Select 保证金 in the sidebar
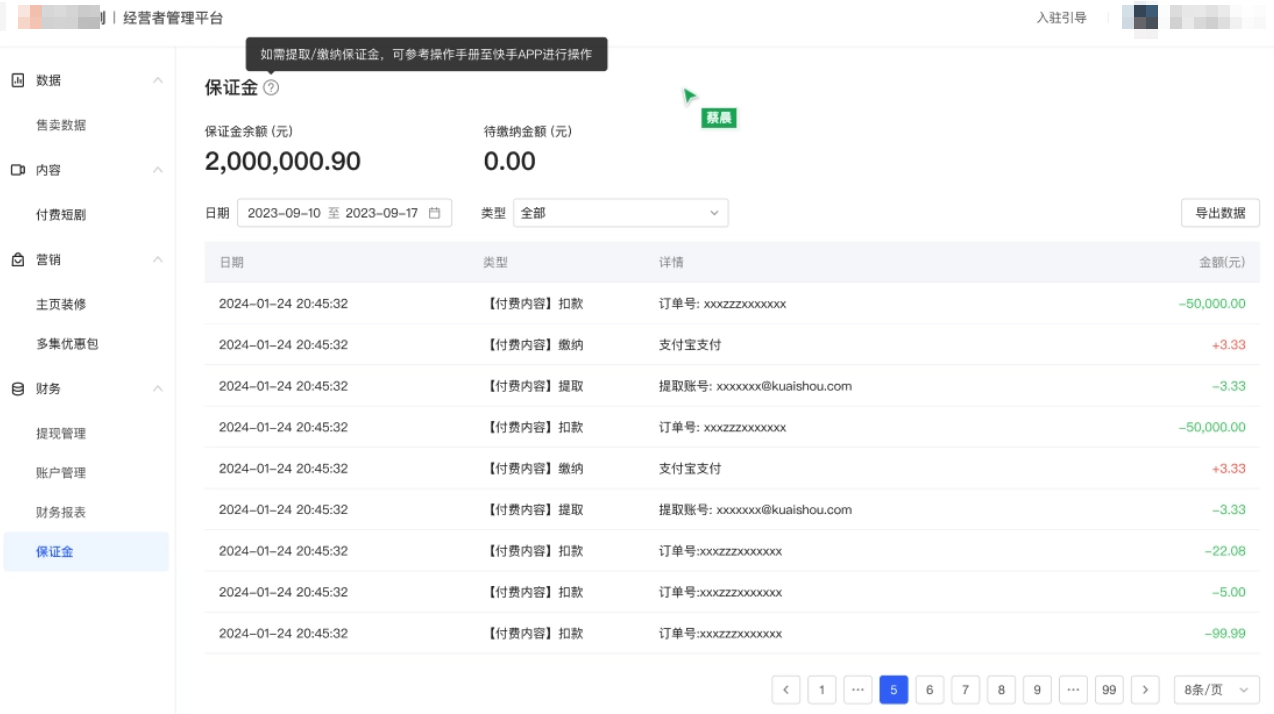This screenshot has width=1274, height=714. (x=86, y=552)
